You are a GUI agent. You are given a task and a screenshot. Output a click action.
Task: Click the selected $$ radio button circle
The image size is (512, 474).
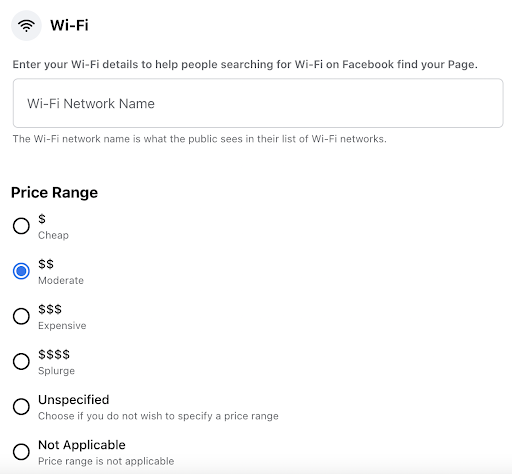tap(21, 271)
